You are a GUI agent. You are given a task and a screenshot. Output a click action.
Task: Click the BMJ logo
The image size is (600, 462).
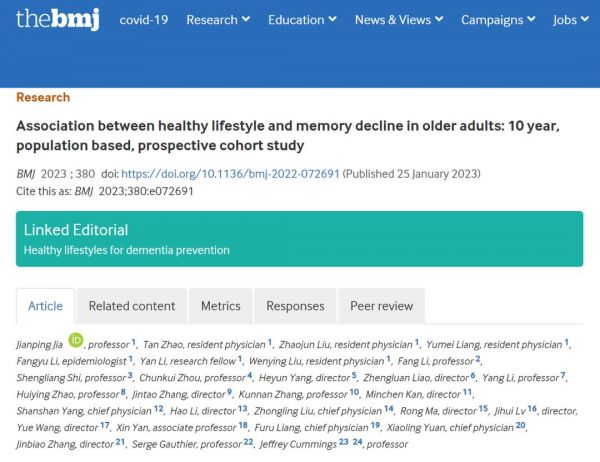coord(57,19)
